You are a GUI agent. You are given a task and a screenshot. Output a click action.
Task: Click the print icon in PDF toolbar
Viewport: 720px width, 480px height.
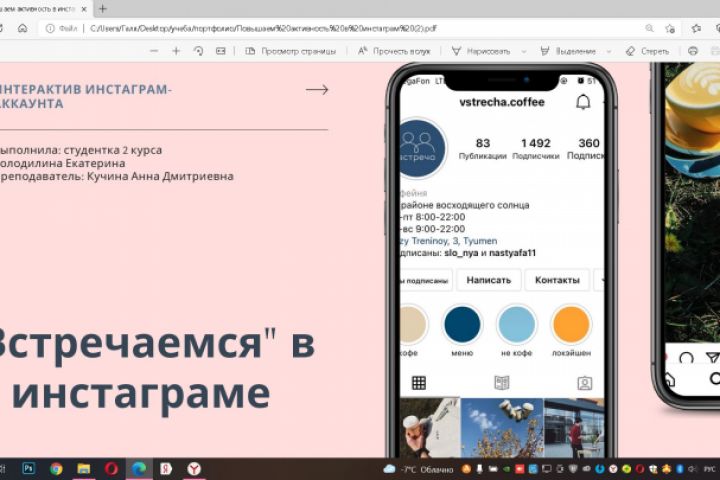tap(693, 51)
